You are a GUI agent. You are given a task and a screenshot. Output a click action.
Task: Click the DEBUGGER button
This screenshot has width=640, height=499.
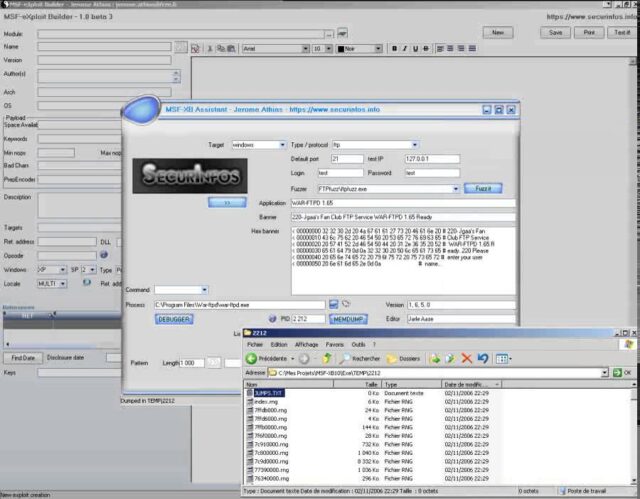[174, 319]
